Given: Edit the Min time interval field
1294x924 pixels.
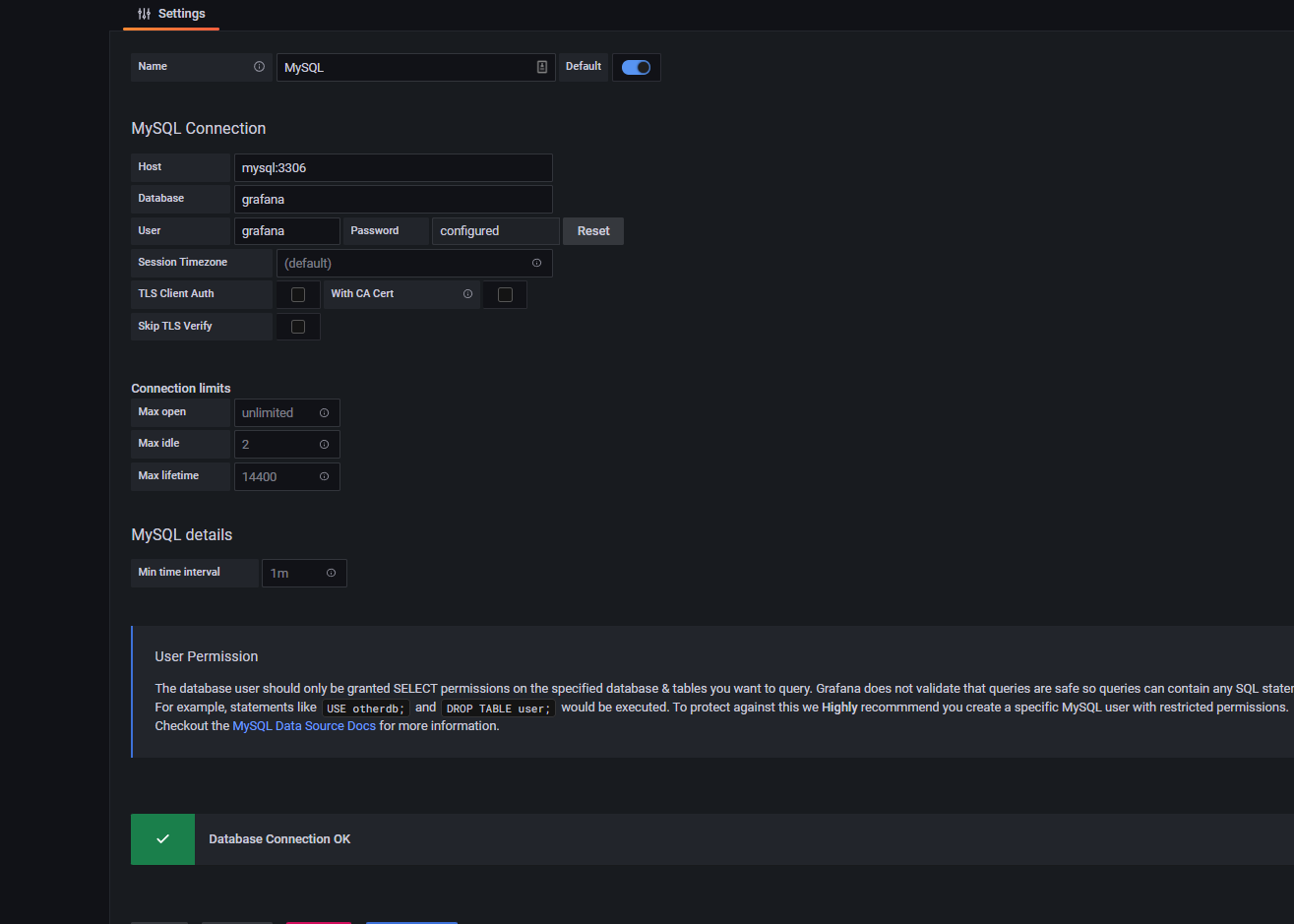Looking at the screenshot, I should pyautogui.click(x=304, y=573).
